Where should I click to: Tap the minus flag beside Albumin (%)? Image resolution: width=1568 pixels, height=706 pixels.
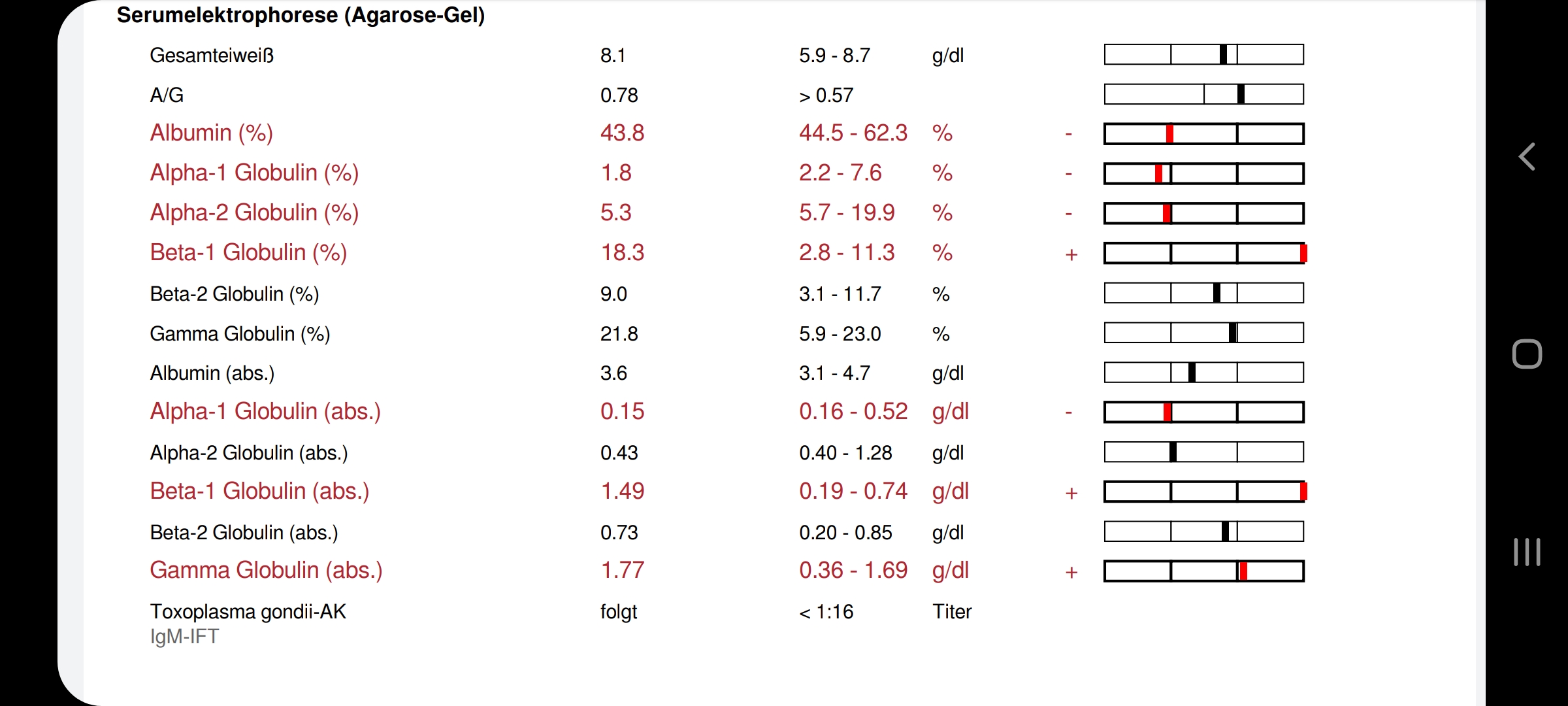click(x=1069, y=135)
